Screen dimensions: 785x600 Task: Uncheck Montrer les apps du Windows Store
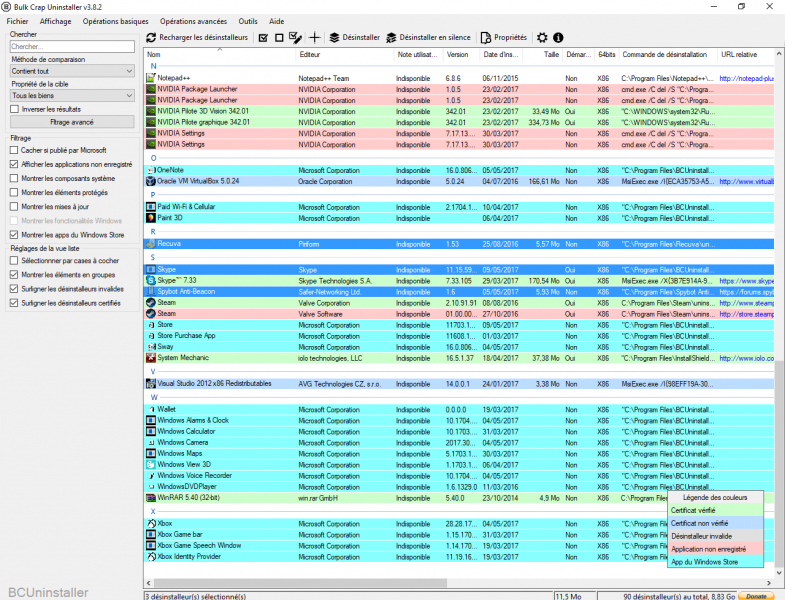(14, 235)
